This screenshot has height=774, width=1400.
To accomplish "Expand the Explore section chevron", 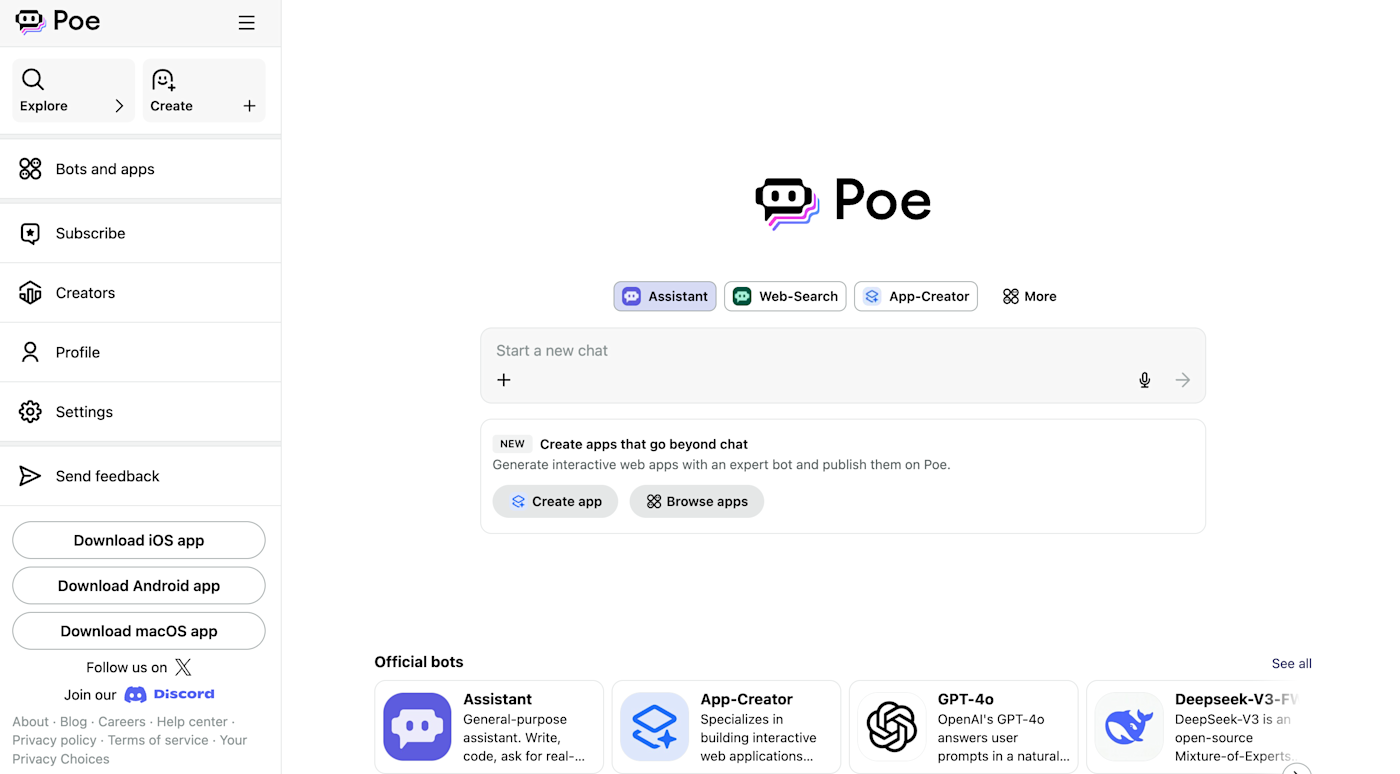I will click(x=119, y=106).
